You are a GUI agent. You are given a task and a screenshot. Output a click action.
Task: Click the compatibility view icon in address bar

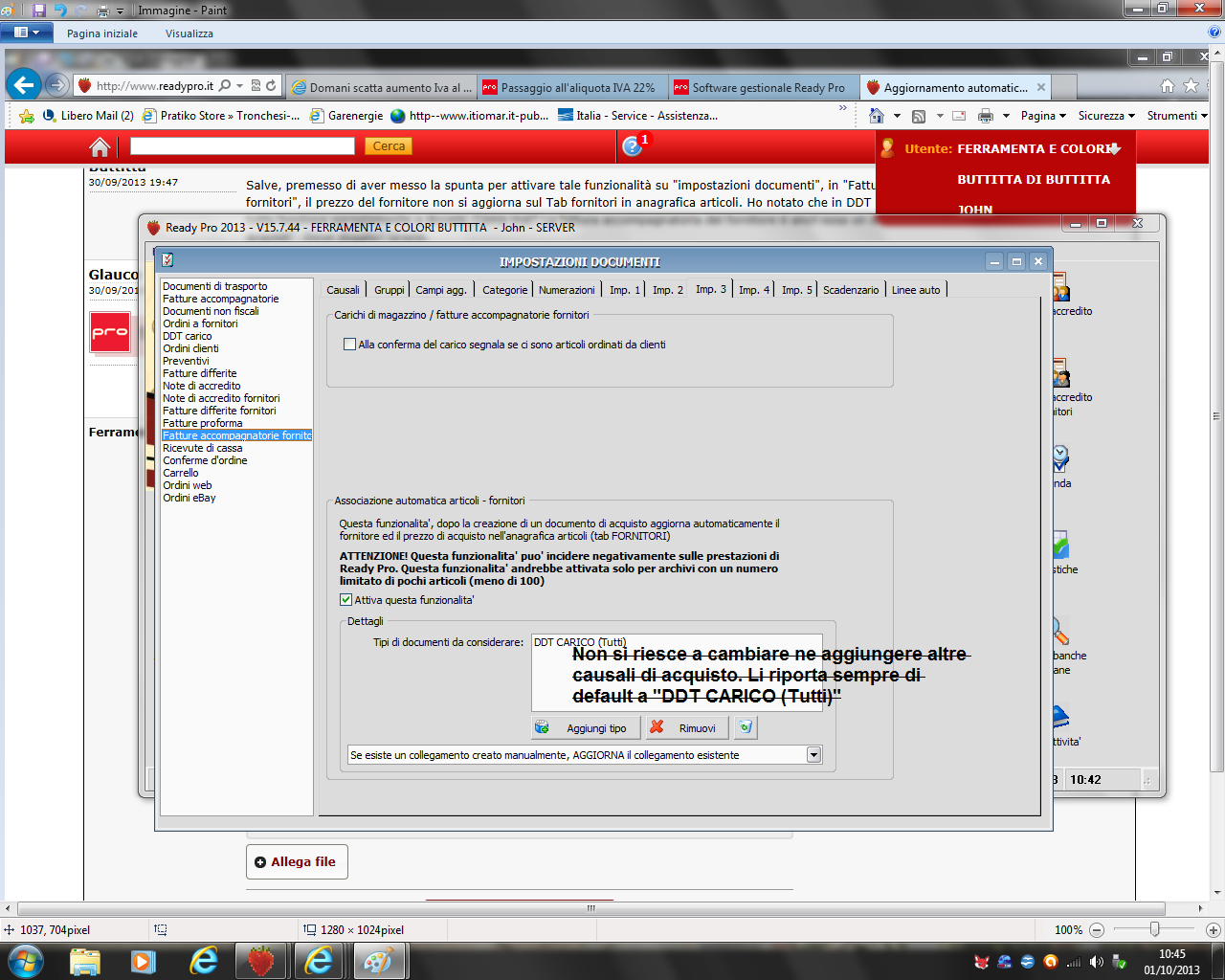tap(256, 85)
